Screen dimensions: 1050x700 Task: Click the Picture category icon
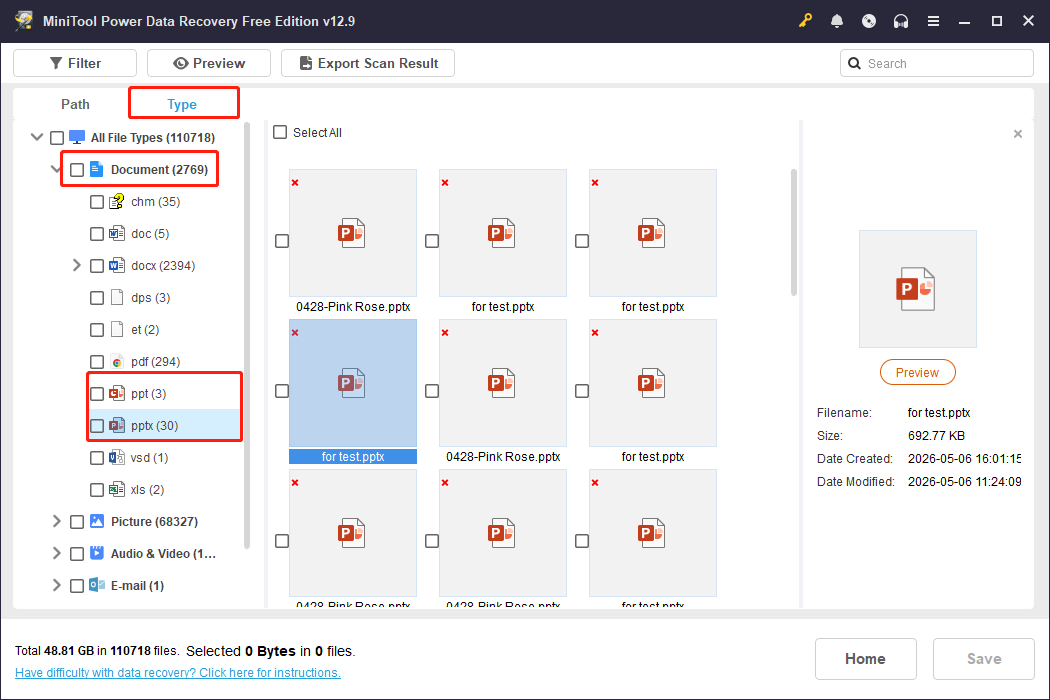(x=97, y=521)
